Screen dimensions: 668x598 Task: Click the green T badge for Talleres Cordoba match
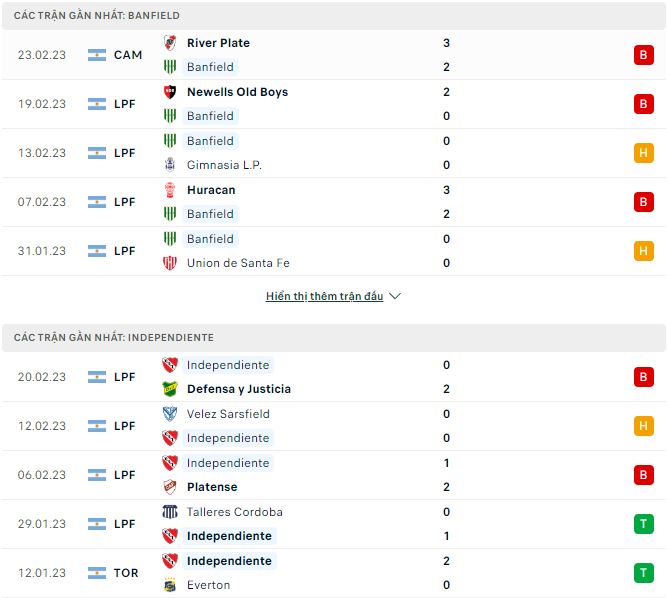point(643,524)
